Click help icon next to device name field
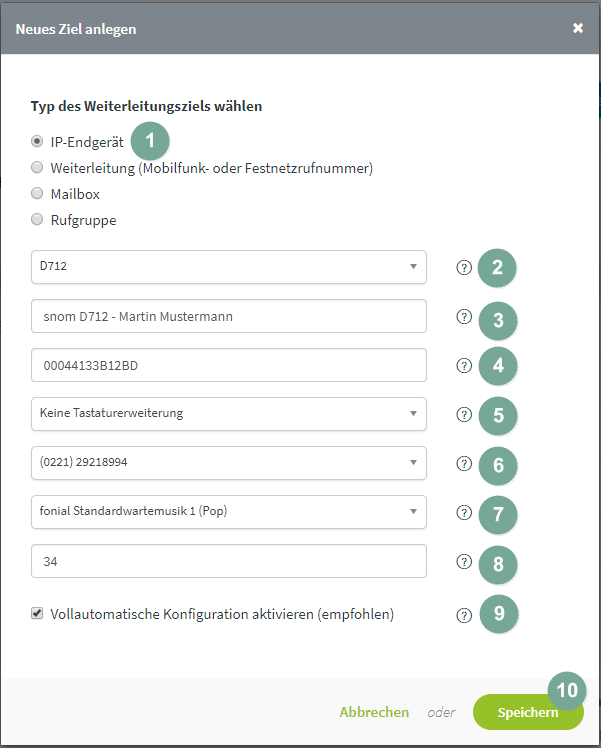Image resolution: width=601 pixels, height=748 pixels. [x=464, y=317]
